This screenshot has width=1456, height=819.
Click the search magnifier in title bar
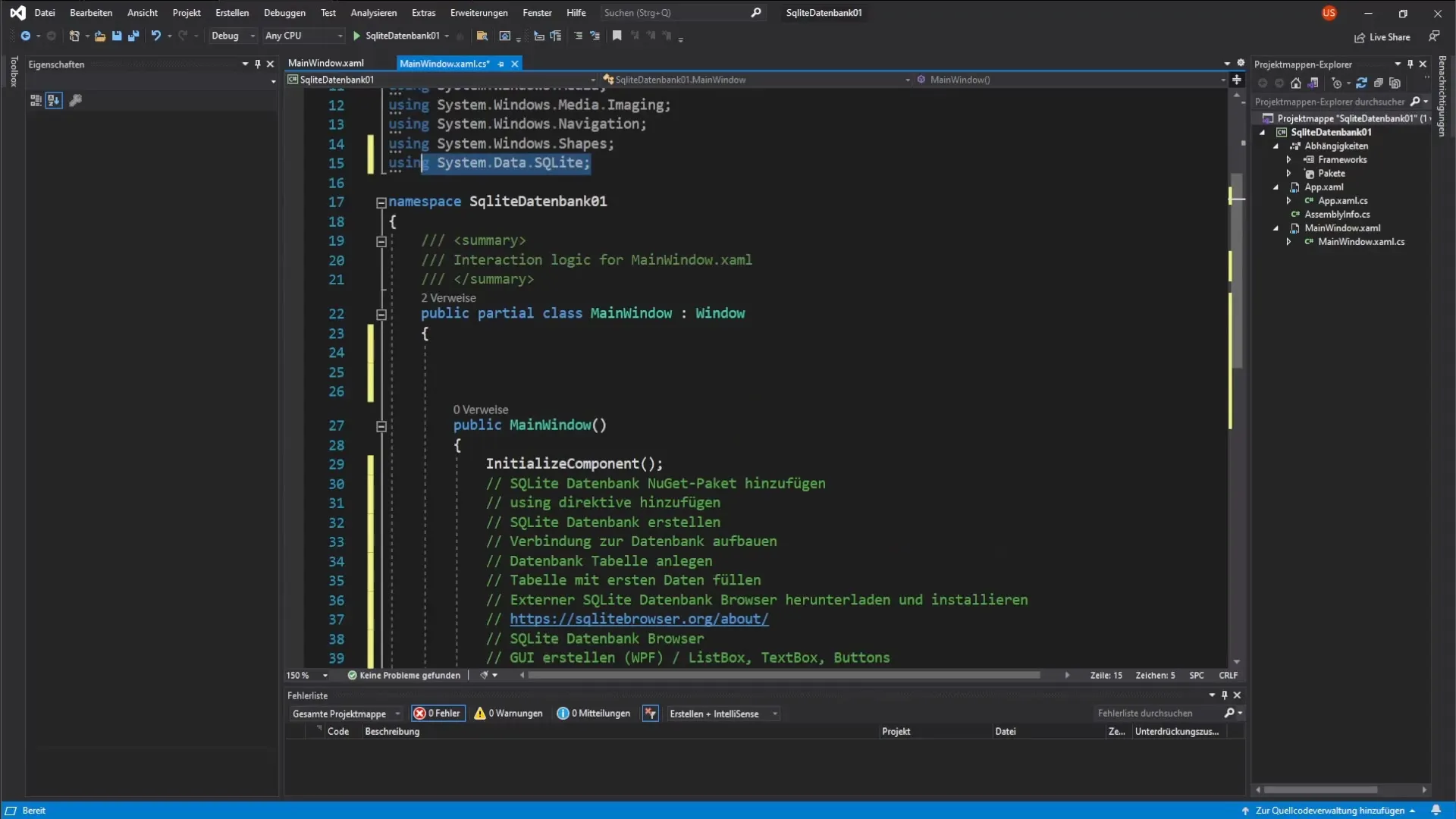click(x=756, y=13)
